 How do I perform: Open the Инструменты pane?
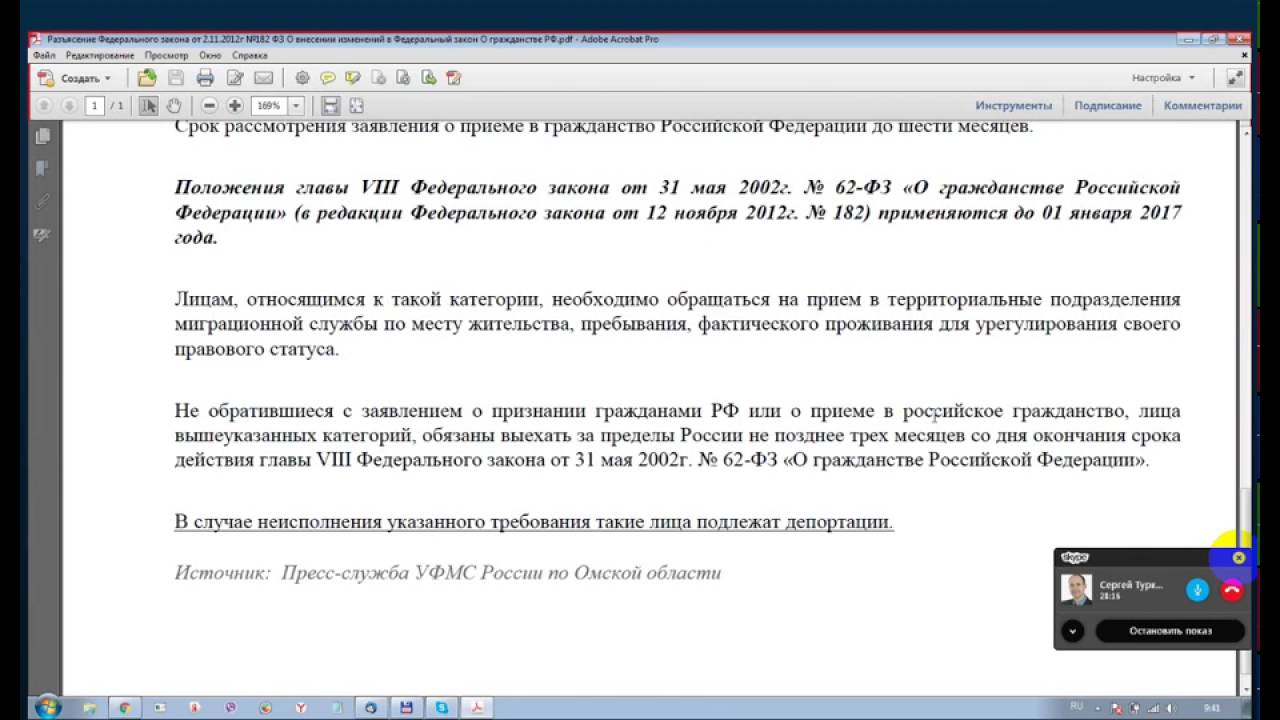point(1013,105)
